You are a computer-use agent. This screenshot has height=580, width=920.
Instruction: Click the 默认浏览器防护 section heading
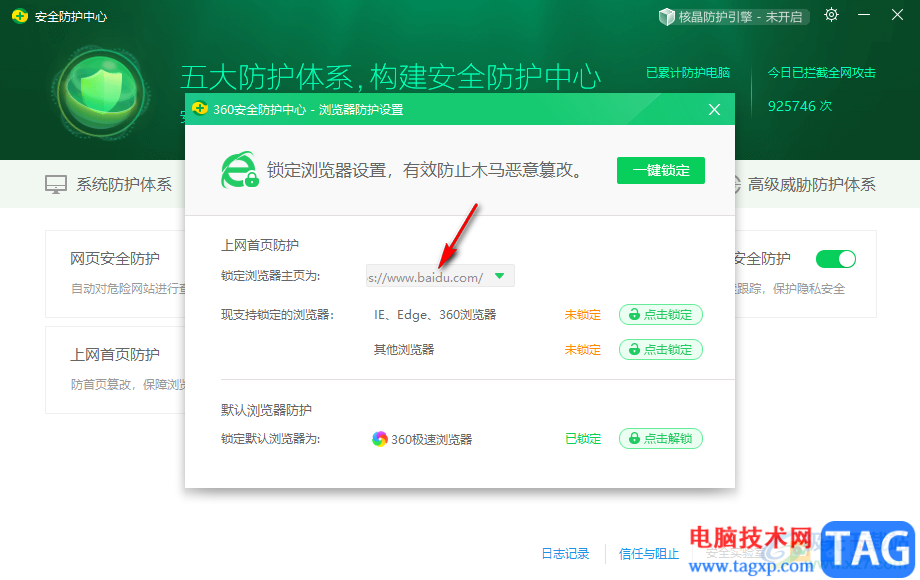coord(266,410)
